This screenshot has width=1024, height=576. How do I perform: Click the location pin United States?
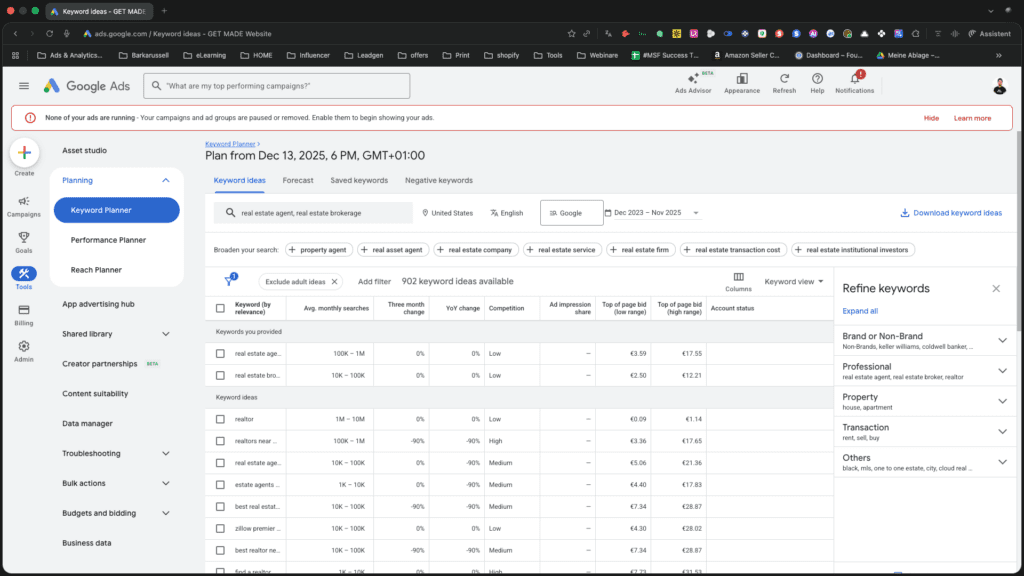447,213
